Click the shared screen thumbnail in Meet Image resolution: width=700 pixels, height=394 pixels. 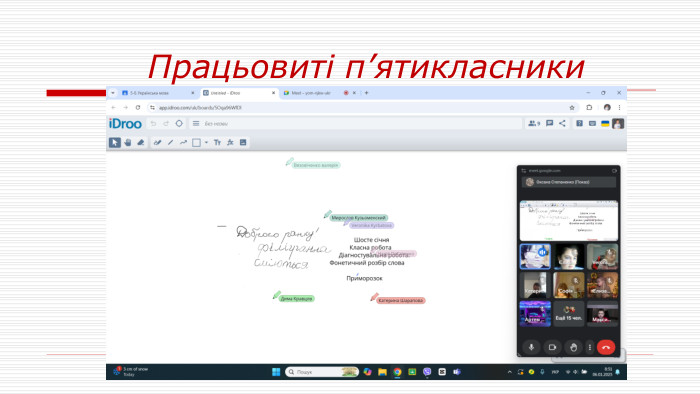(569, 220)
